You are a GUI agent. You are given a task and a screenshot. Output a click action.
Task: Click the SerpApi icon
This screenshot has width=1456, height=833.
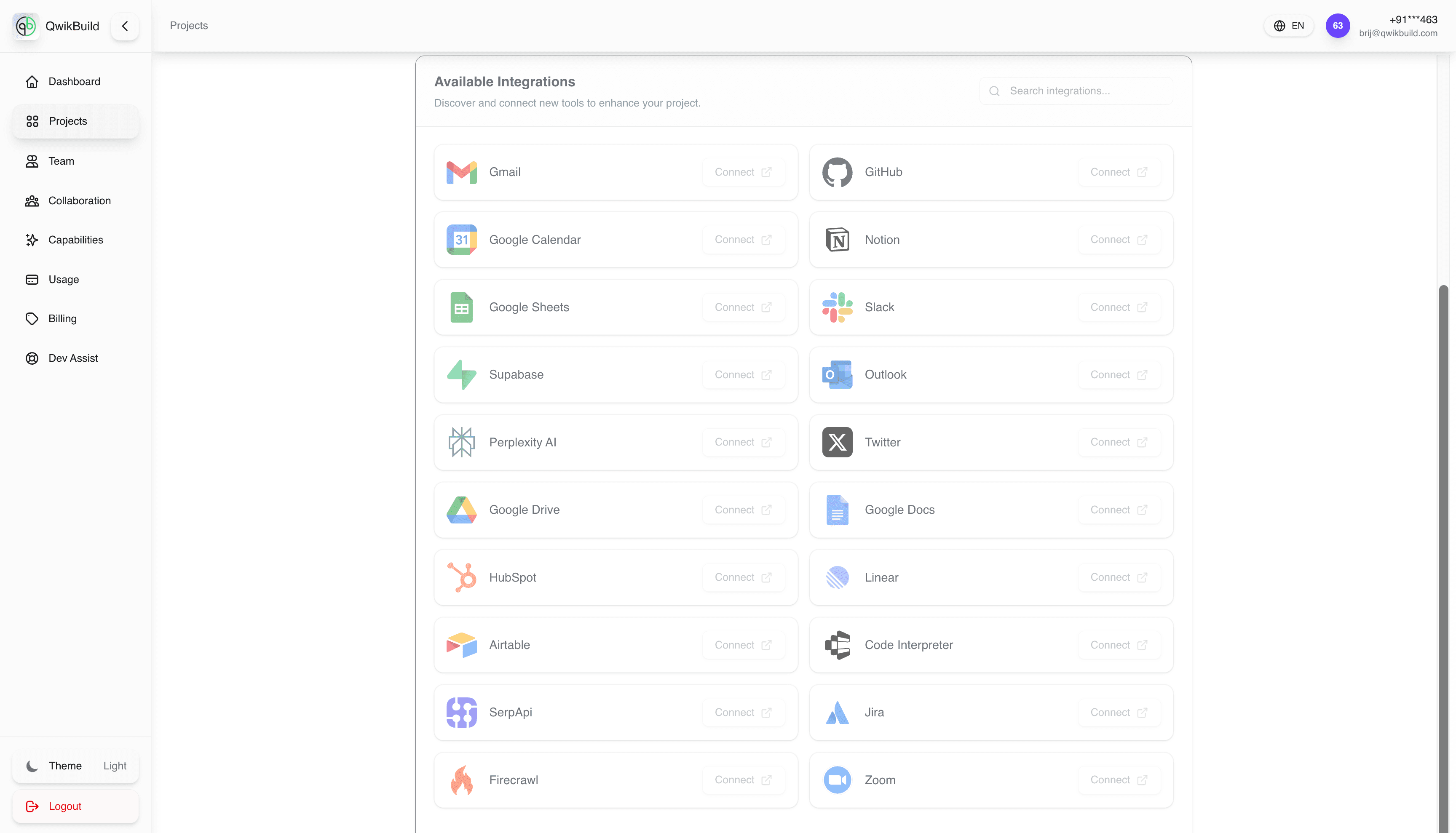click(461, 712)
